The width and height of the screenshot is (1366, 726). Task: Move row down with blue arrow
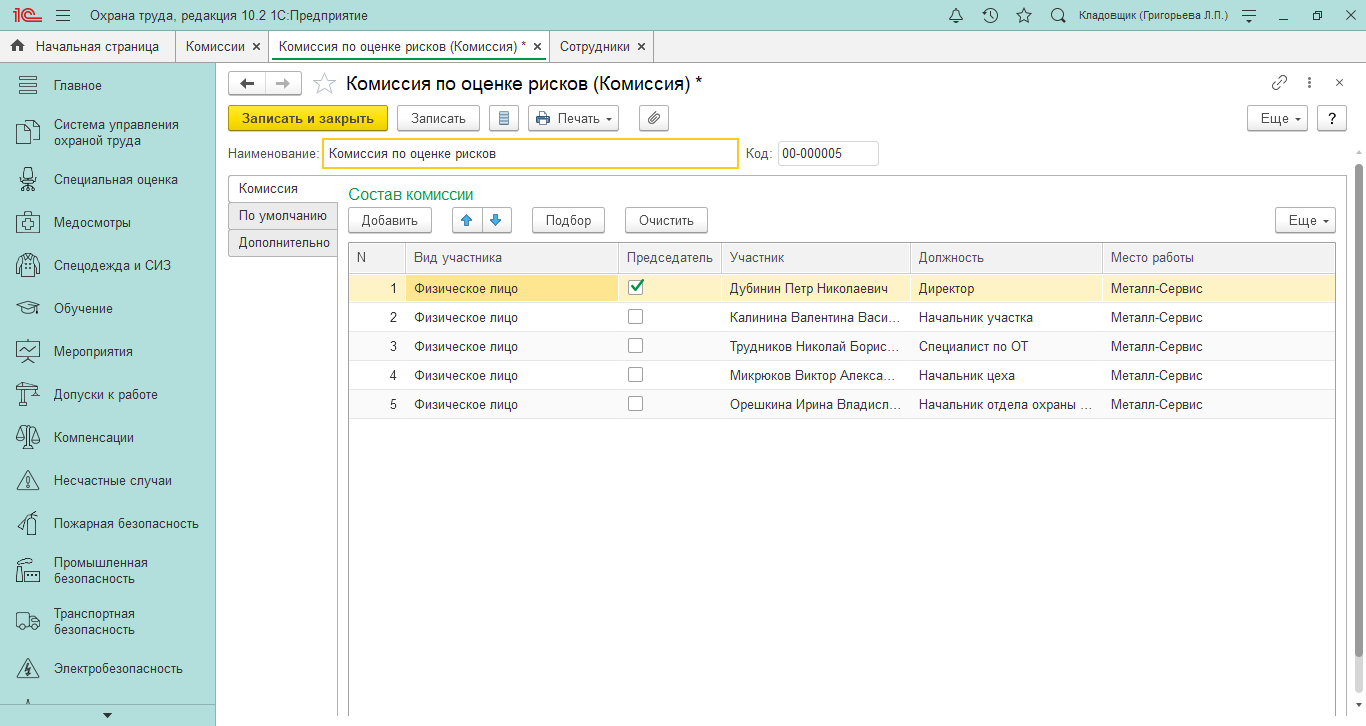tap(496, 220)
